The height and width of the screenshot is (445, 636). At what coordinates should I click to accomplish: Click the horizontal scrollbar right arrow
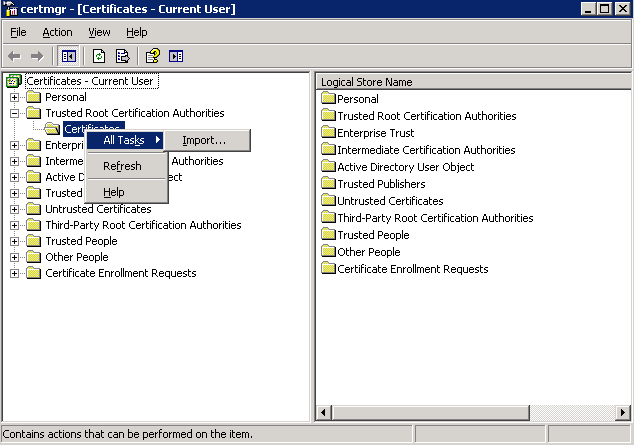(x=623, y=413)
